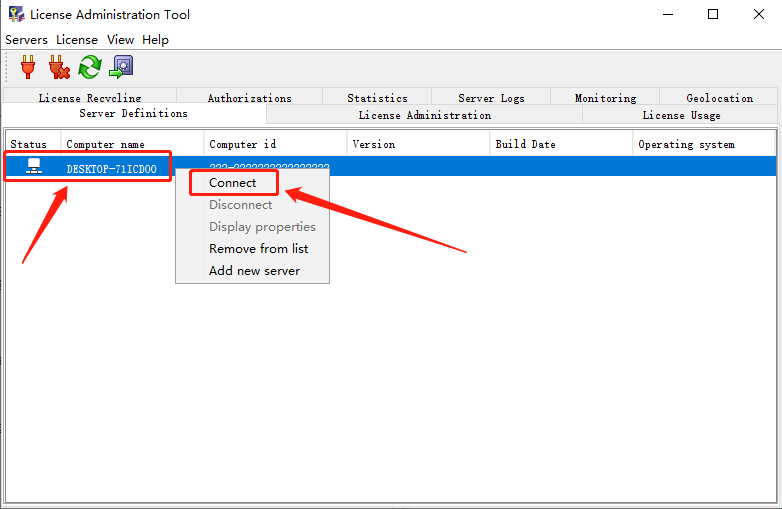Select the Server Definitions tab
Image resolution: width=782 pixels, height=509 pixels.
(x=133, y=114)
